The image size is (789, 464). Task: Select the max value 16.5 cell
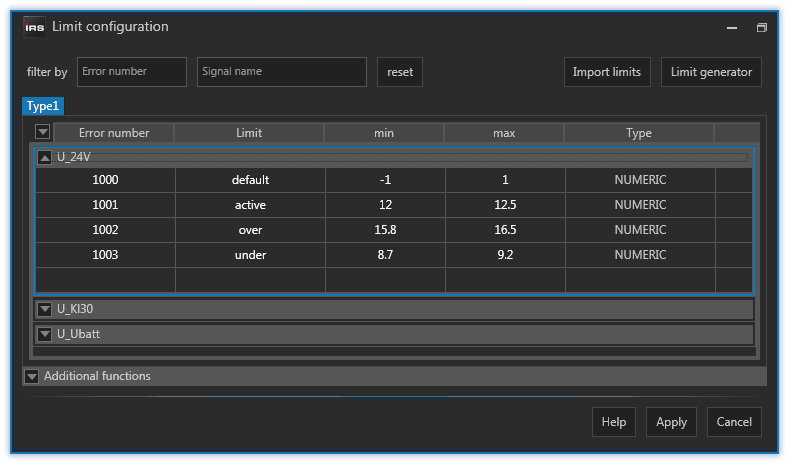(505, 230)
